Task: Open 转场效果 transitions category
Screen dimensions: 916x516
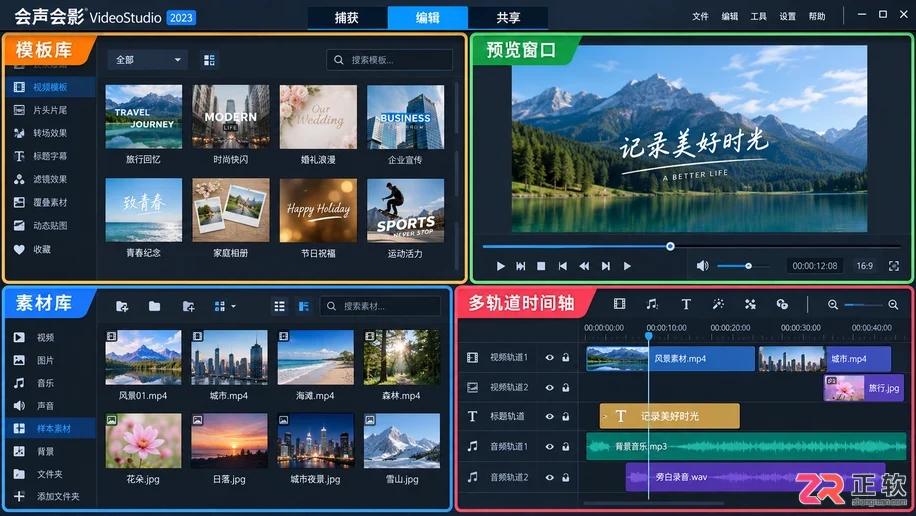Action: 50,133
